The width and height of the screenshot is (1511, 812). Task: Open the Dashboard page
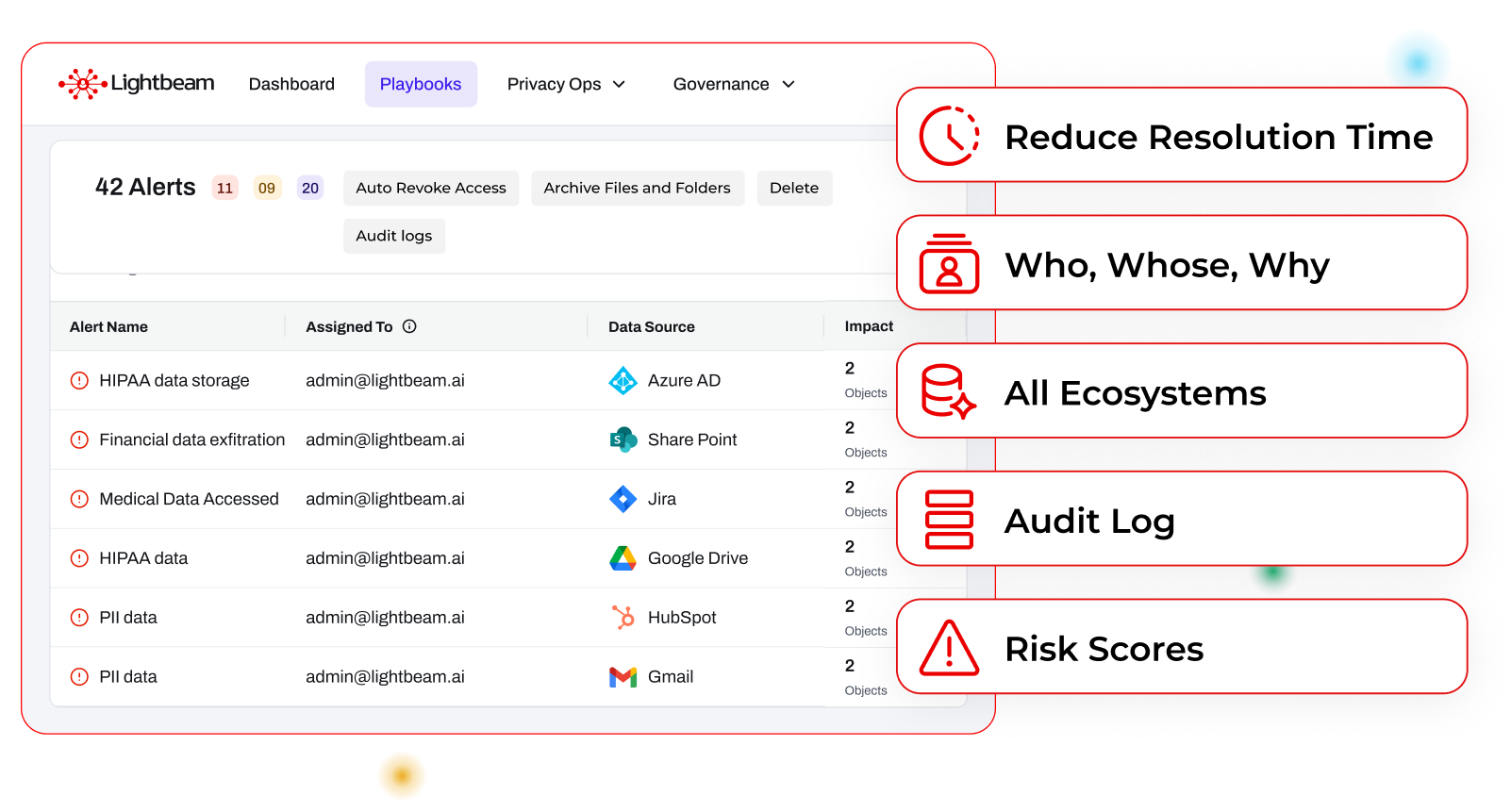pyautogui.click(x=291, y=84)
